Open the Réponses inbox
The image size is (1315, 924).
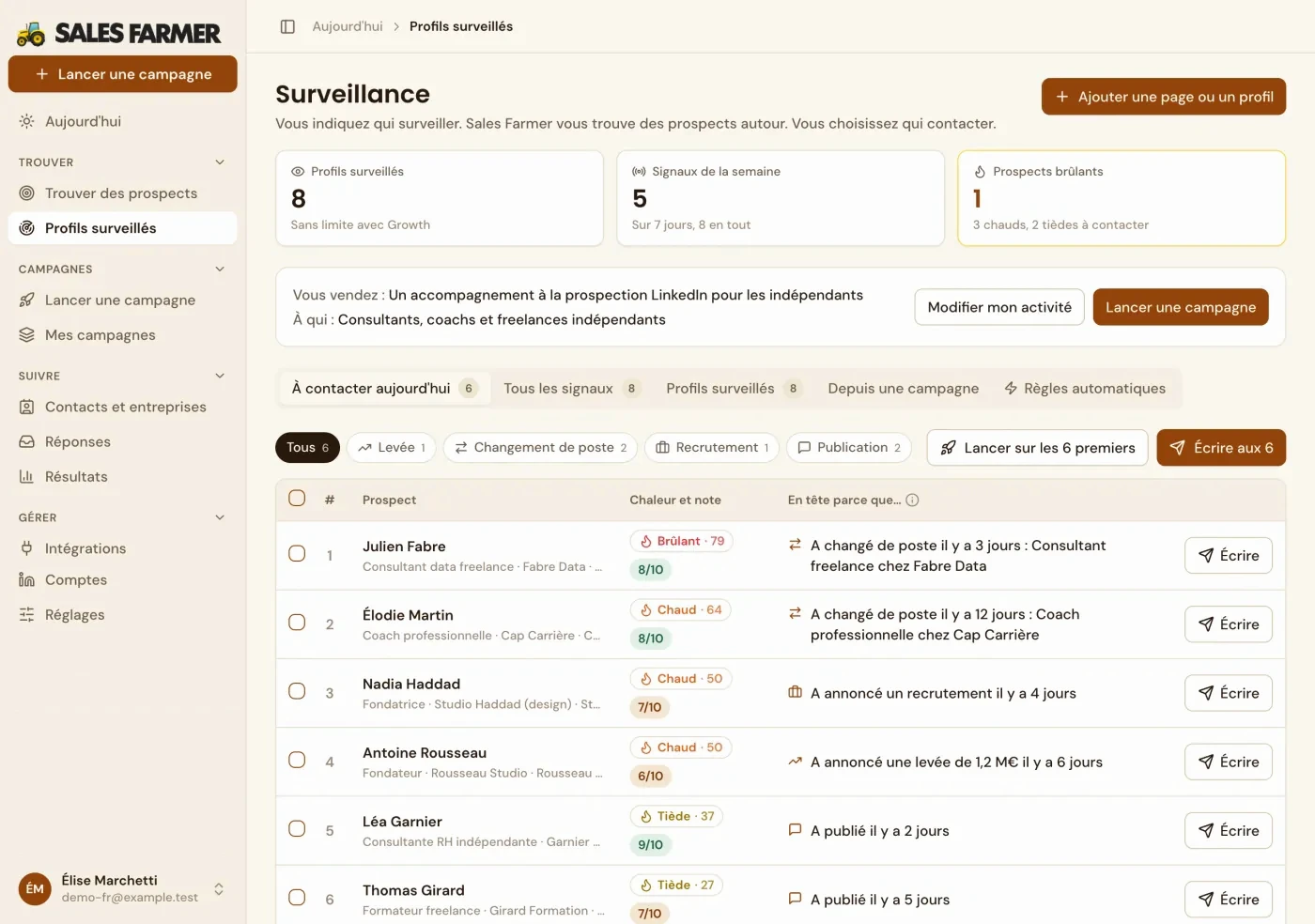[x=122, y=441]
